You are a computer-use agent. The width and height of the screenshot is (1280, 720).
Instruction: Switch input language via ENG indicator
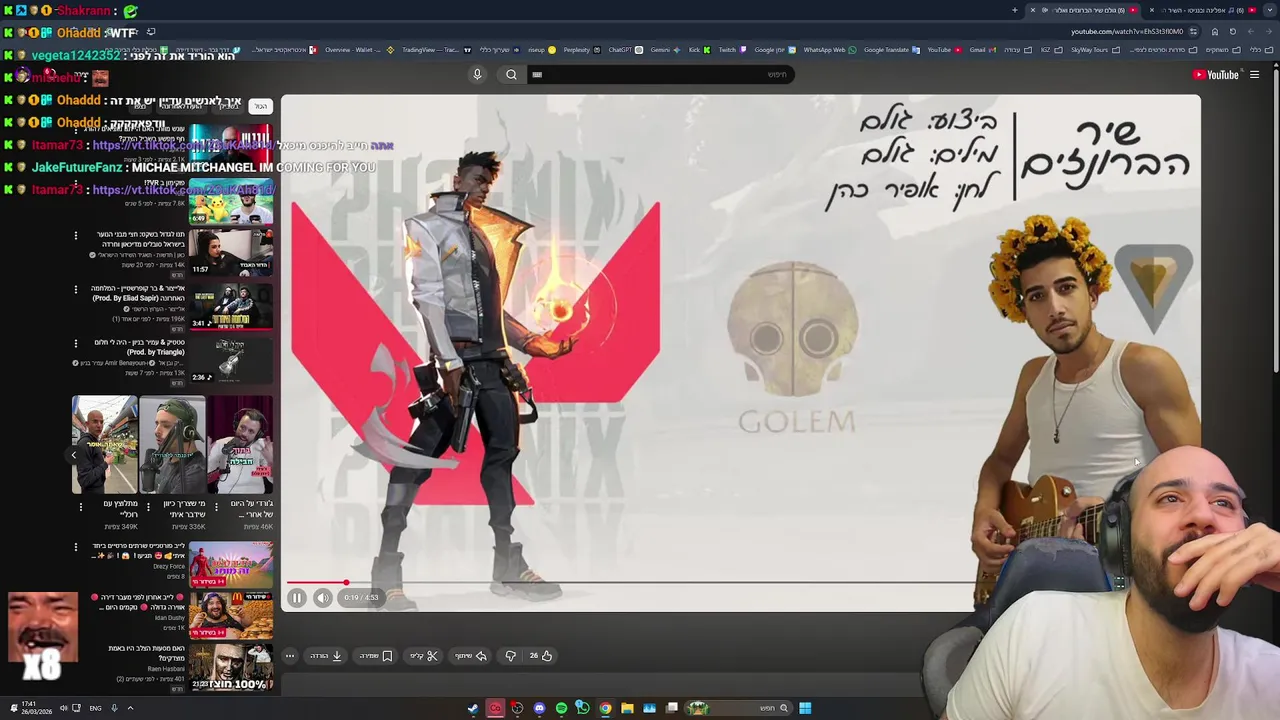(x=95, y=708)
